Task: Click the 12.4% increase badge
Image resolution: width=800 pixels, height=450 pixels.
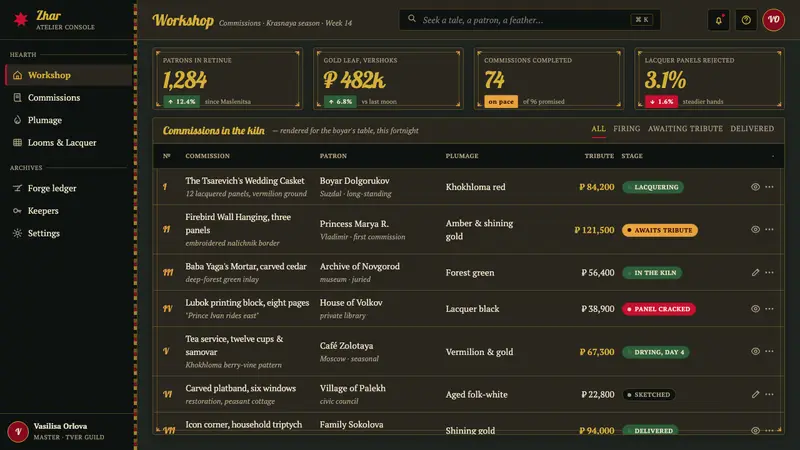Action: click(182, 102)
